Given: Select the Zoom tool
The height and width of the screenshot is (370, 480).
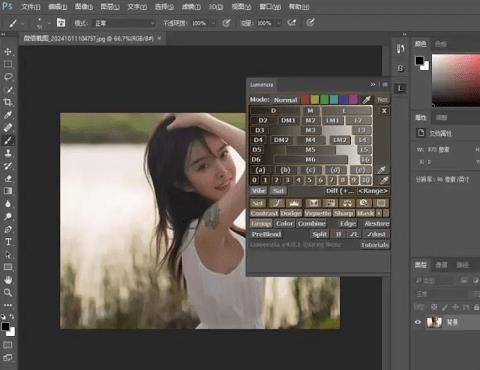Looking at the screenshot, I should point(8,292).
